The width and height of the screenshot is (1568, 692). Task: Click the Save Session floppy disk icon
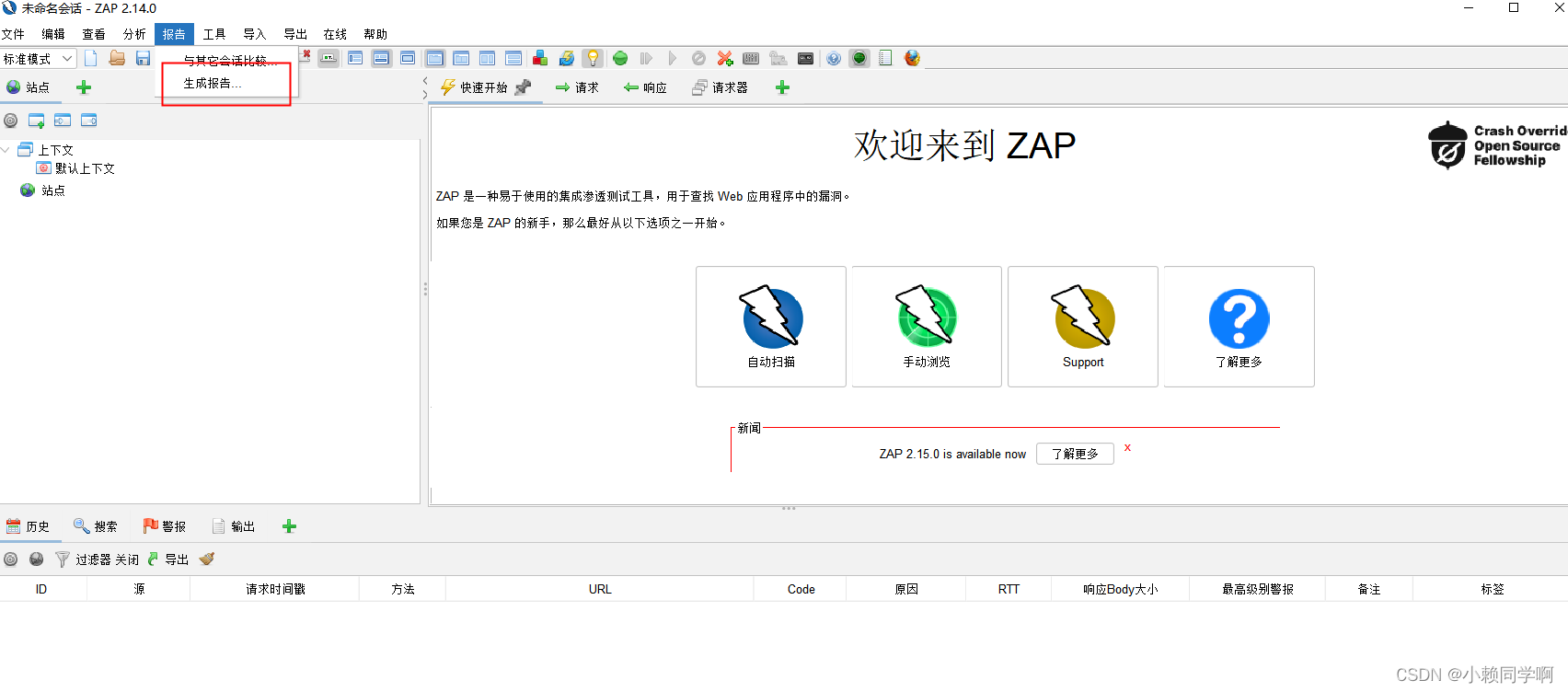(x=143, y=59)
